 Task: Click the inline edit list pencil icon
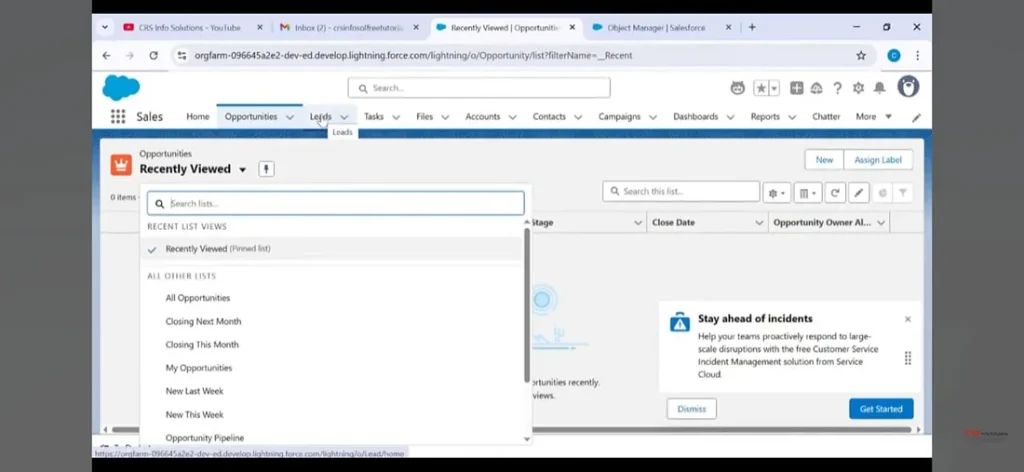coord(858,192)
